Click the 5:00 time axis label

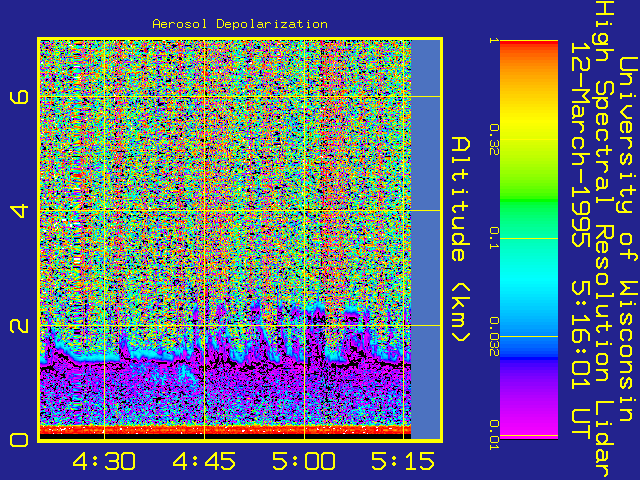coord(304,461)
